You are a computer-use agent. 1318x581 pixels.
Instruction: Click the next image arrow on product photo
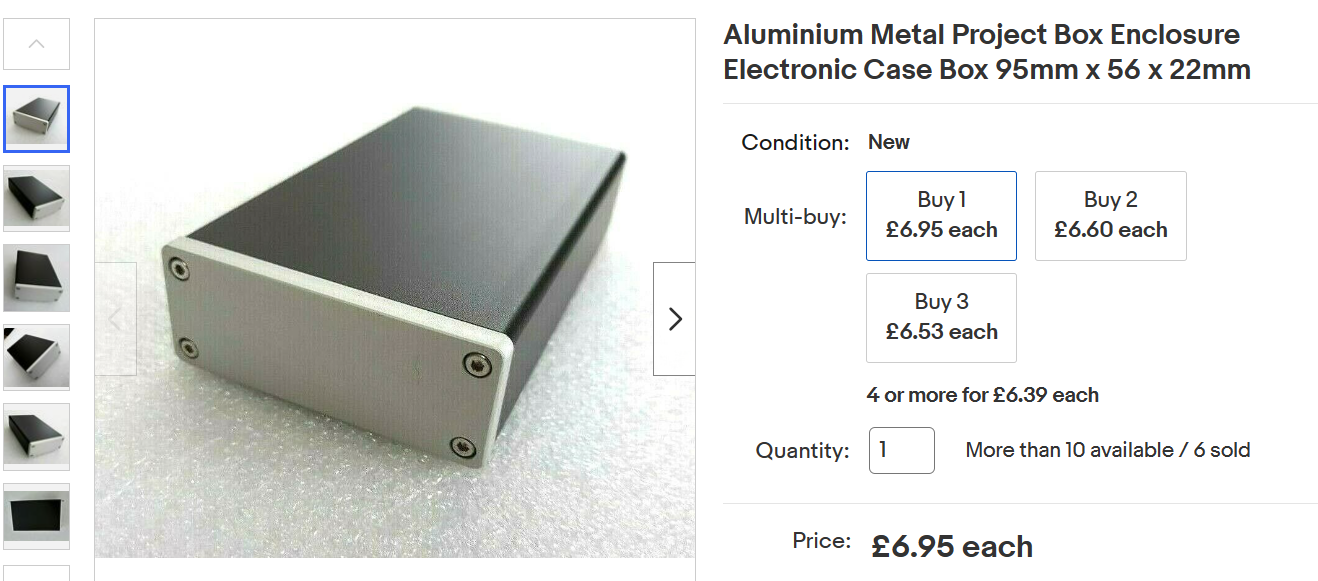pos(674,319)
